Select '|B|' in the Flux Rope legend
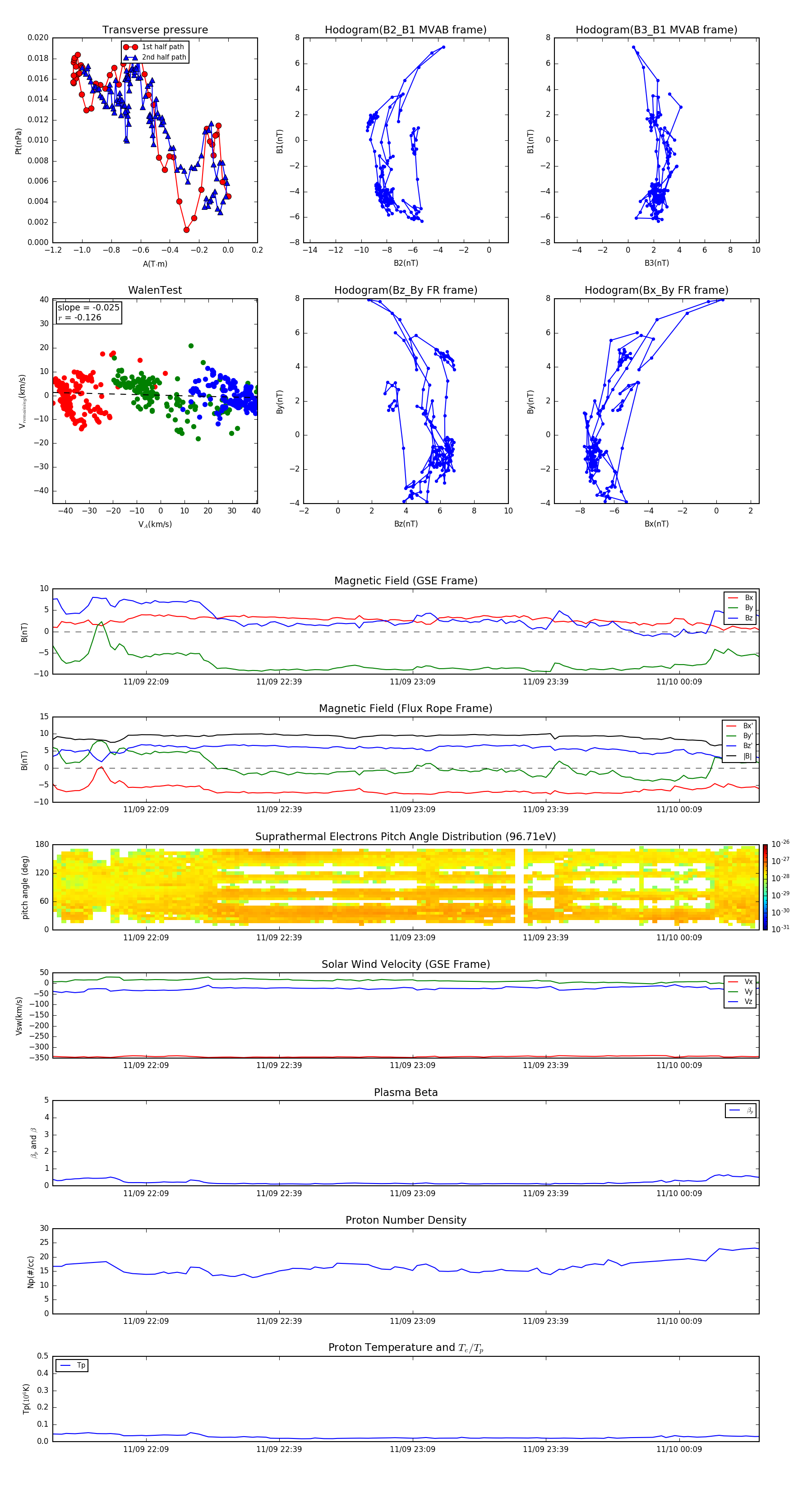The width and height of the screenshot is (812, 1489). (x=739, y=756)
